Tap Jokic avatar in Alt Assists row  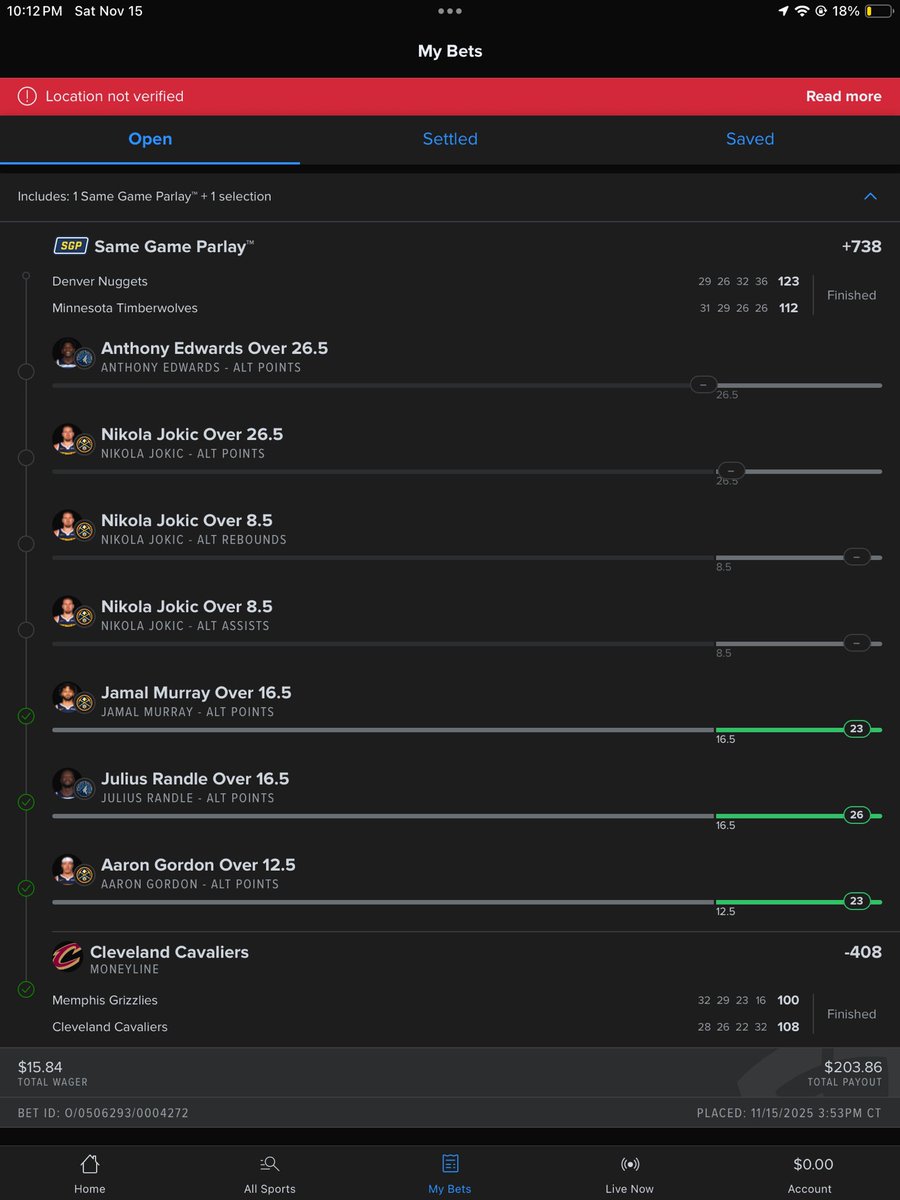tap(73, 612)
